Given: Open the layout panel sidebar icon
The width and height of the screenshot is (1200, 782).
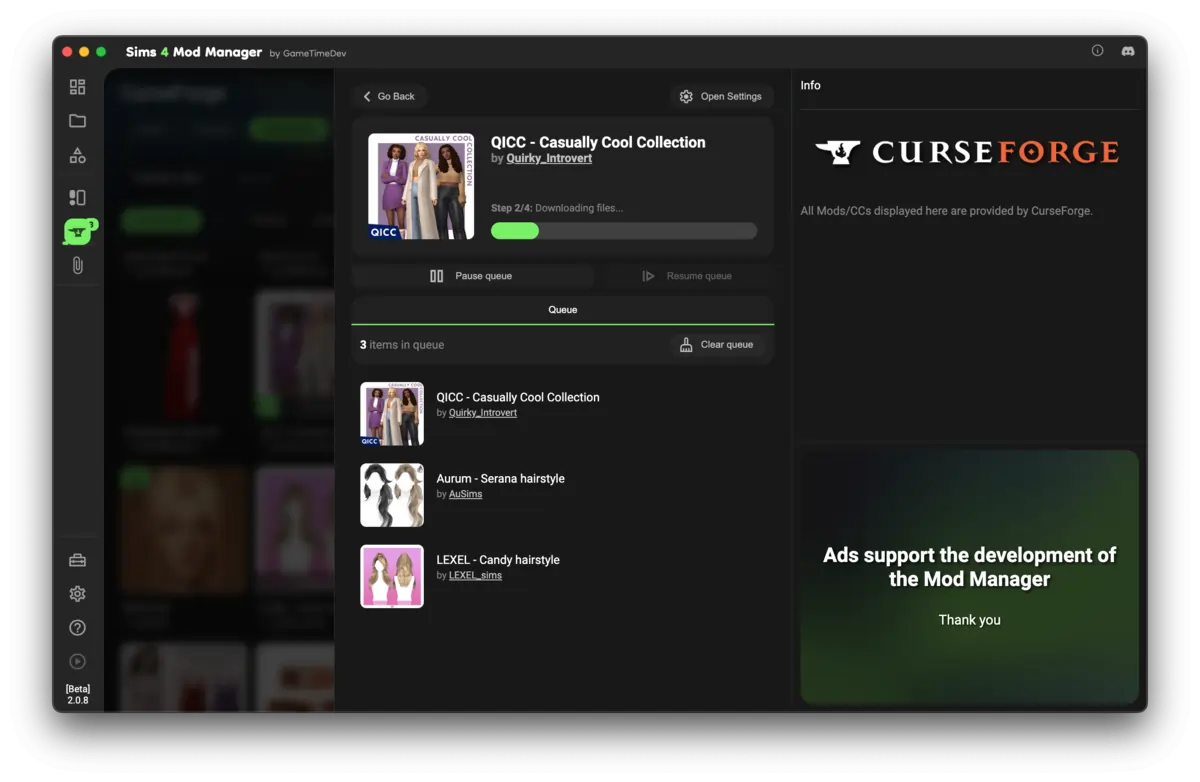Looking at the screenshot, I should pyautogui.click(x=77, y=198).
